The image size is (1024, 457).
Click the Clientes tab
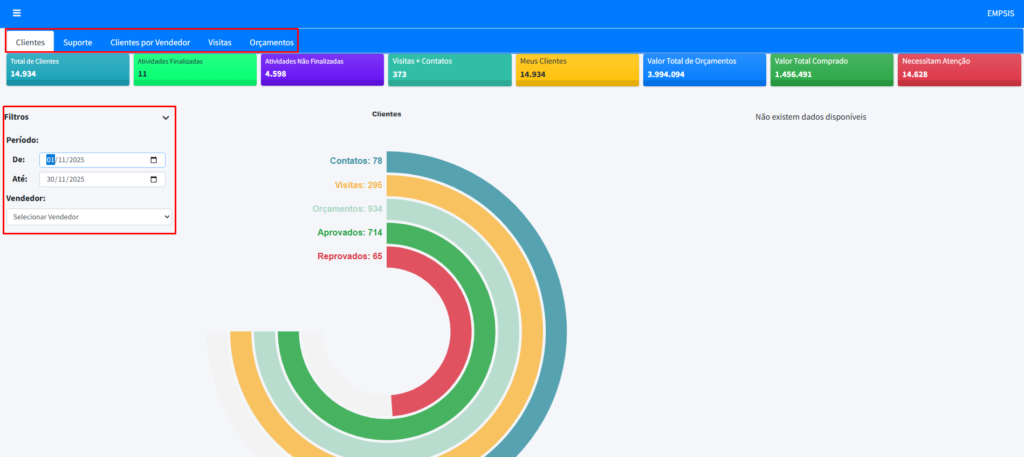click(30, 43)
